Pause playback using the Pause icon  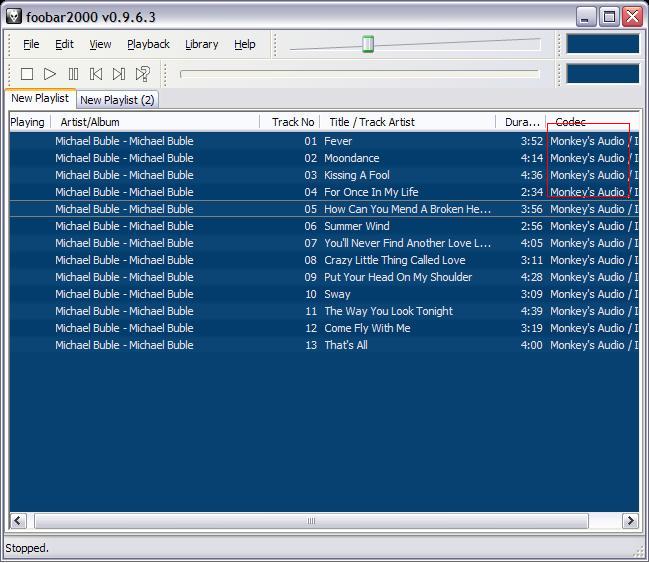(x=73, y=74)
